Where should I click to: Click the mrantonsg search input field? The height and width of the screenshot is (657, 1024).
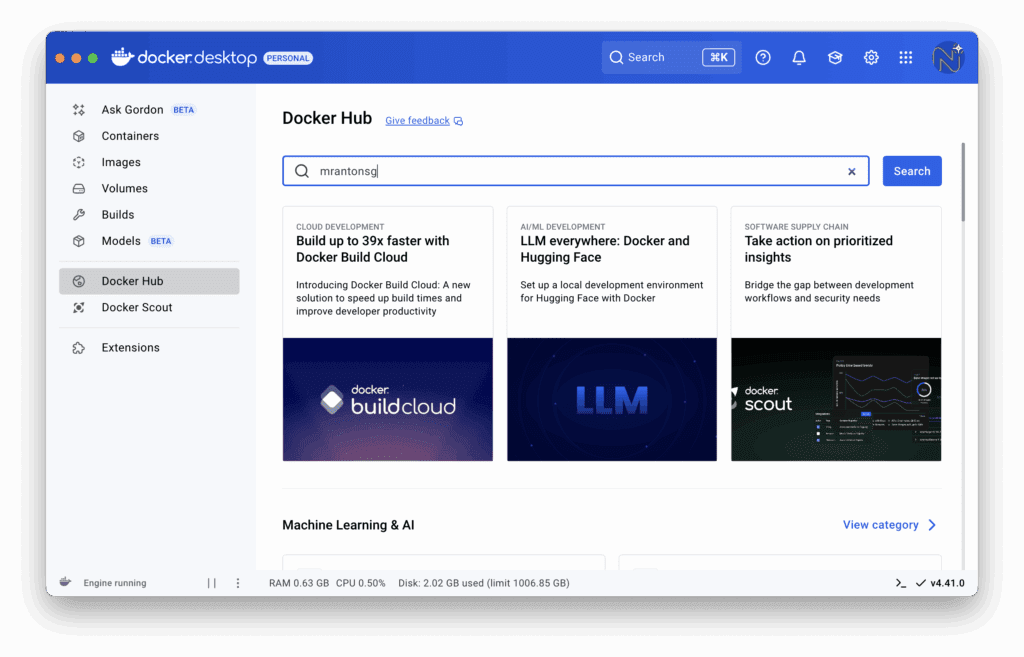pyautogui.click(x=575, y=171)
